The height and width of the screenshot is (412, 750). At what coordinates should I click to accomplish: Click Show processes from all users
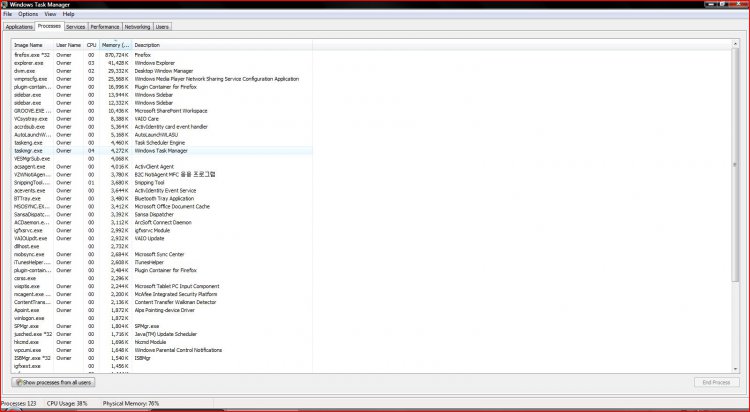pos(53,382)
